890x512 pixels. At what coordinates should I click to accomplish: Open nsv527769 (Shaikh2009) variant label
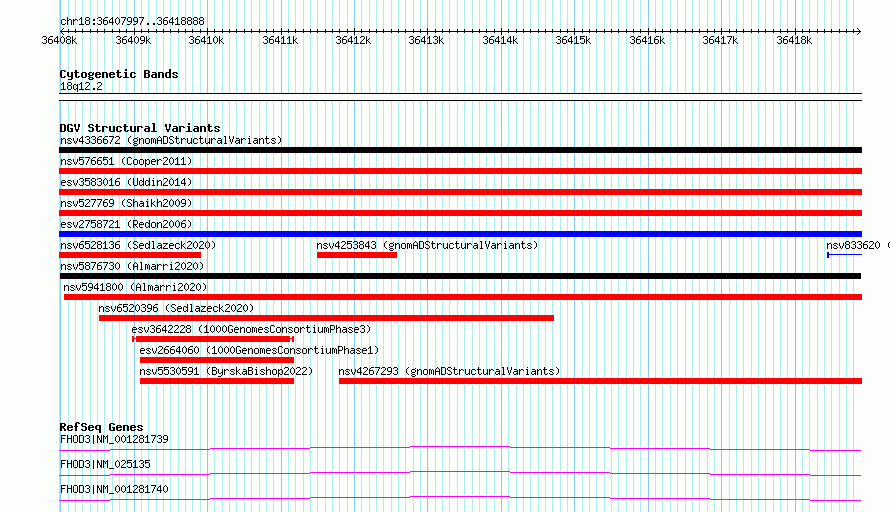click(x=126, y=203)
